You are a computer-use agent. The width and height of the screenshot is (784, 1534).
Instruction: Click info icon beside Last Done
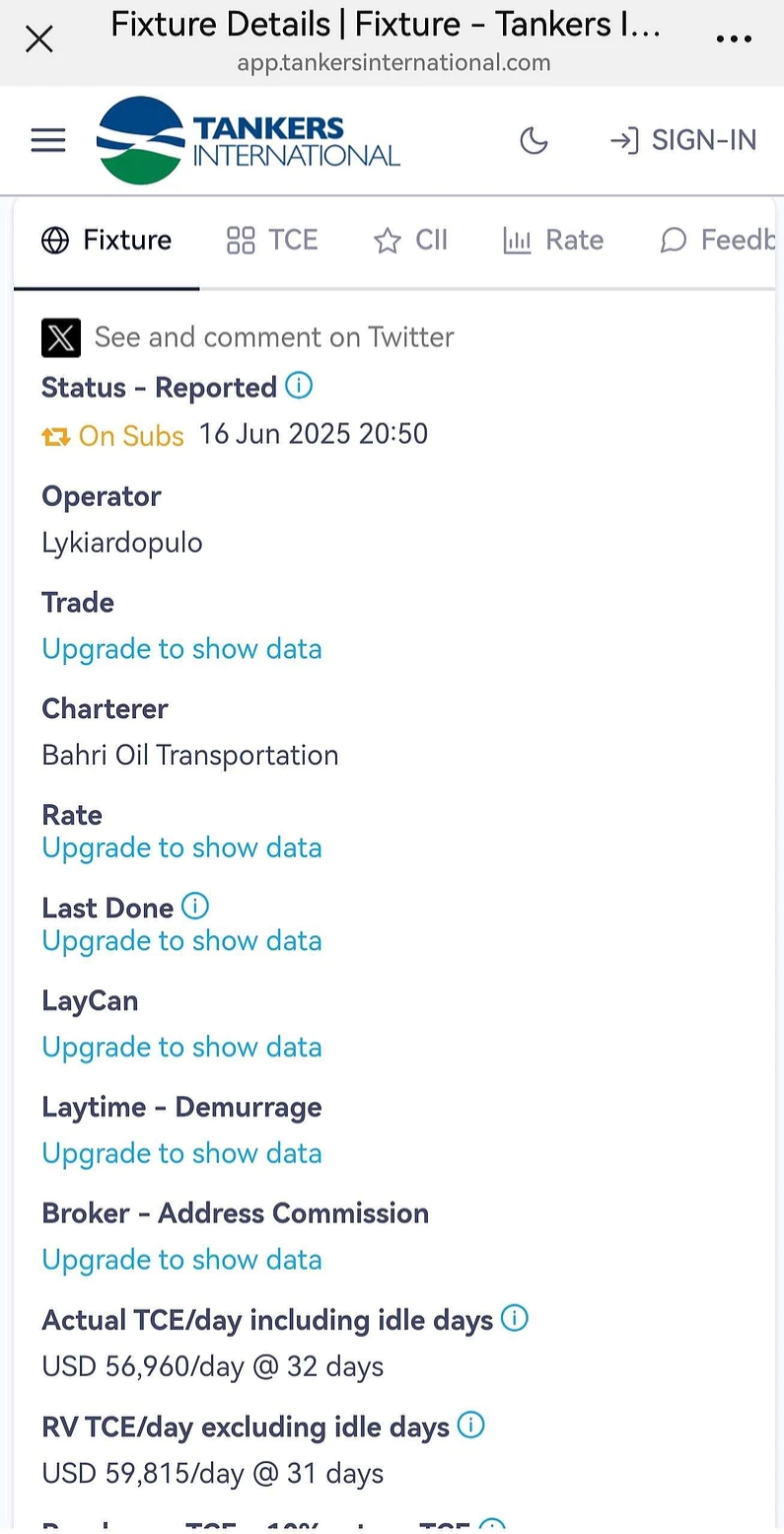pos(195,906)
